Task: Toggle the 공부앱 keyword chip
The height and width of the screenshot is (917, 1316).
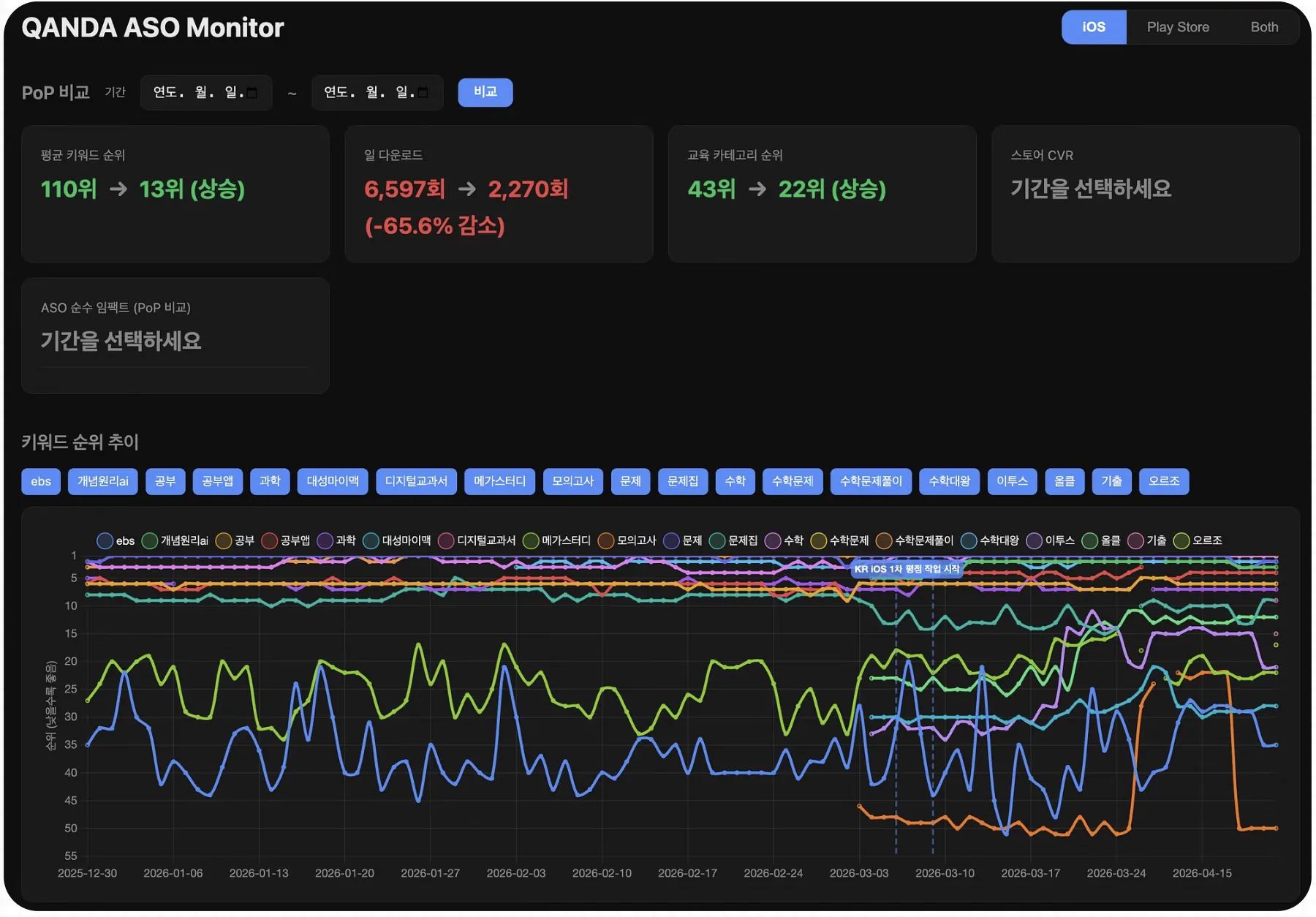Action: pos(218,481)
